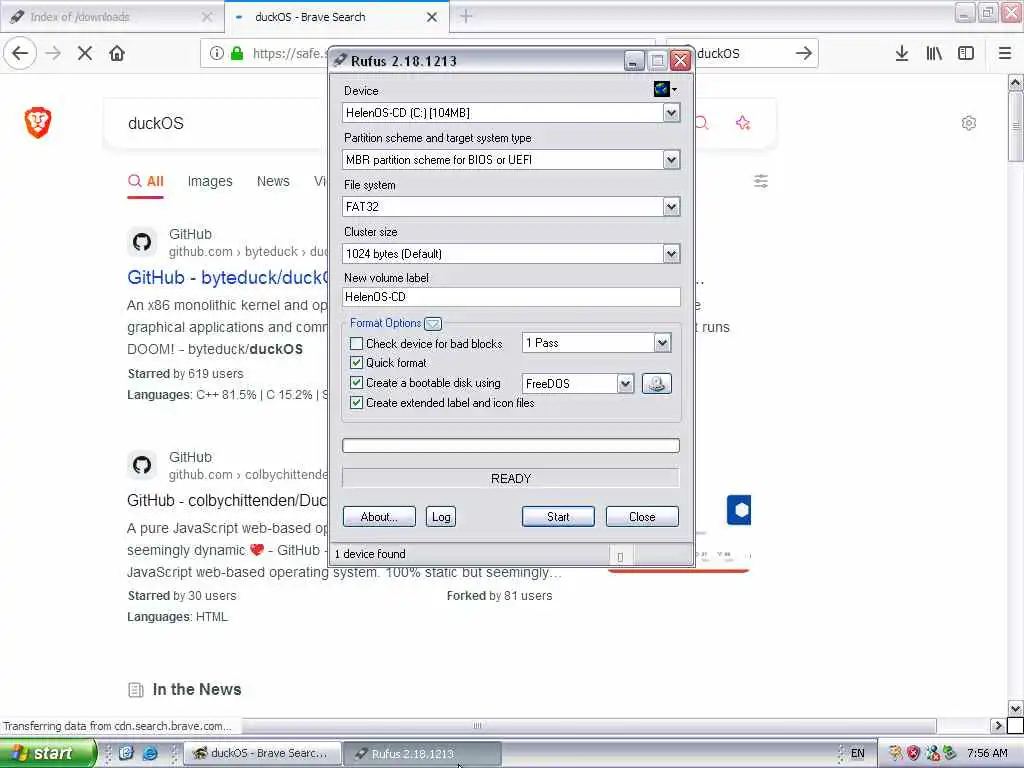This screenshot has width=1024, height=768.
Task: Click the browser search field containing duckOS
Action: point(743,54)
